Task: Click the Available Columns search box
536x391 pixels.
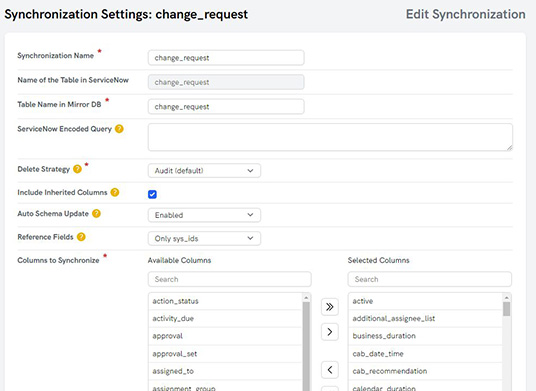Action: pyautogui.click(x=229, y=279)
